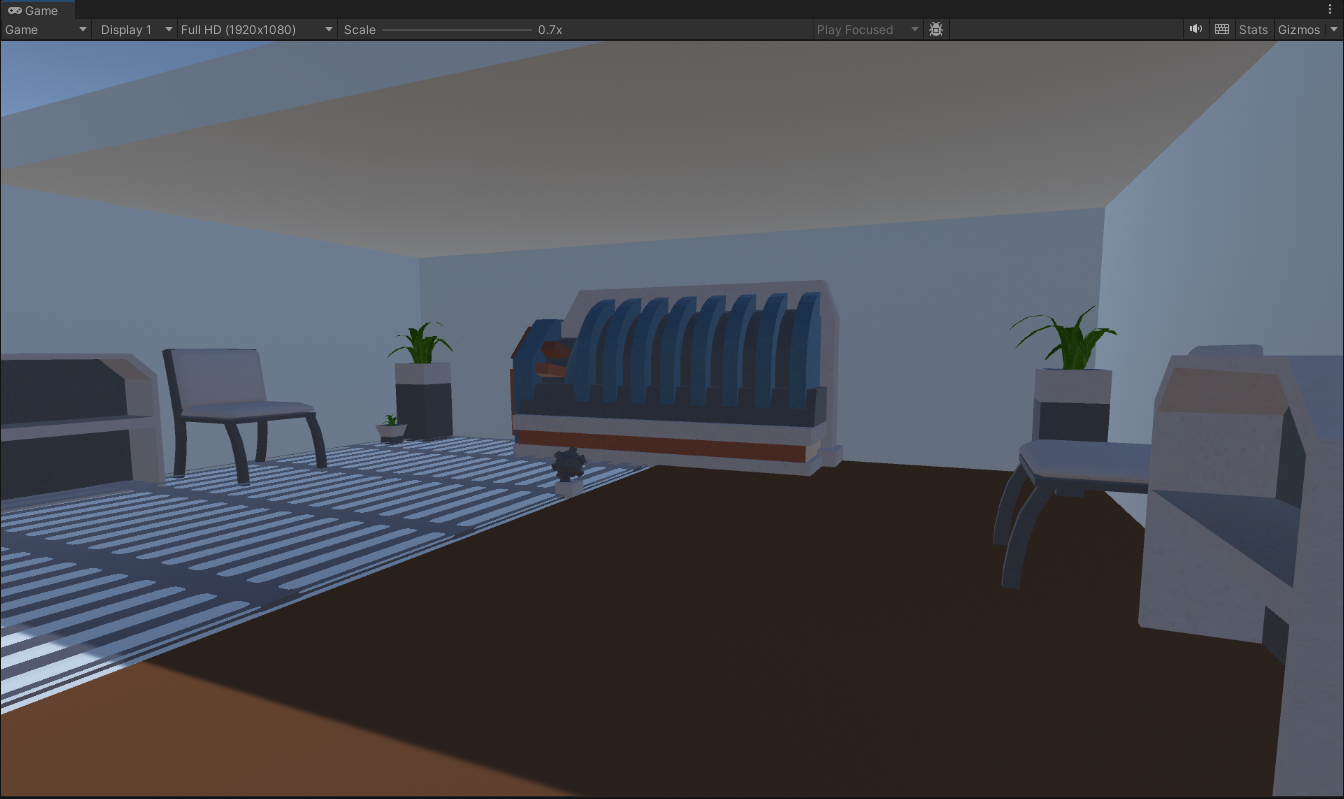Screen dimensions: 1344x799
Task: Click the blue arched sofa in scene
Action: pyautogui.click(x=675, y=377)
